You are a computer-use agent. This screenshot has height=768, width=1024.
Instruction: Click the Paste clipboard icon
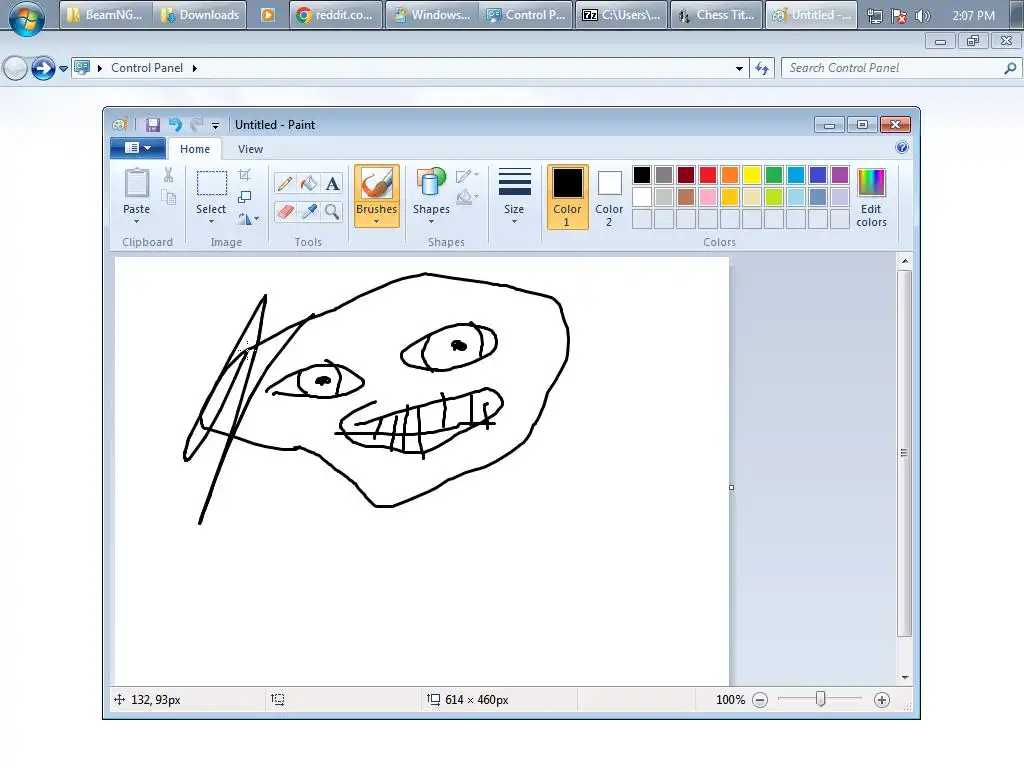pyautogui.click(x=136, y=183)
